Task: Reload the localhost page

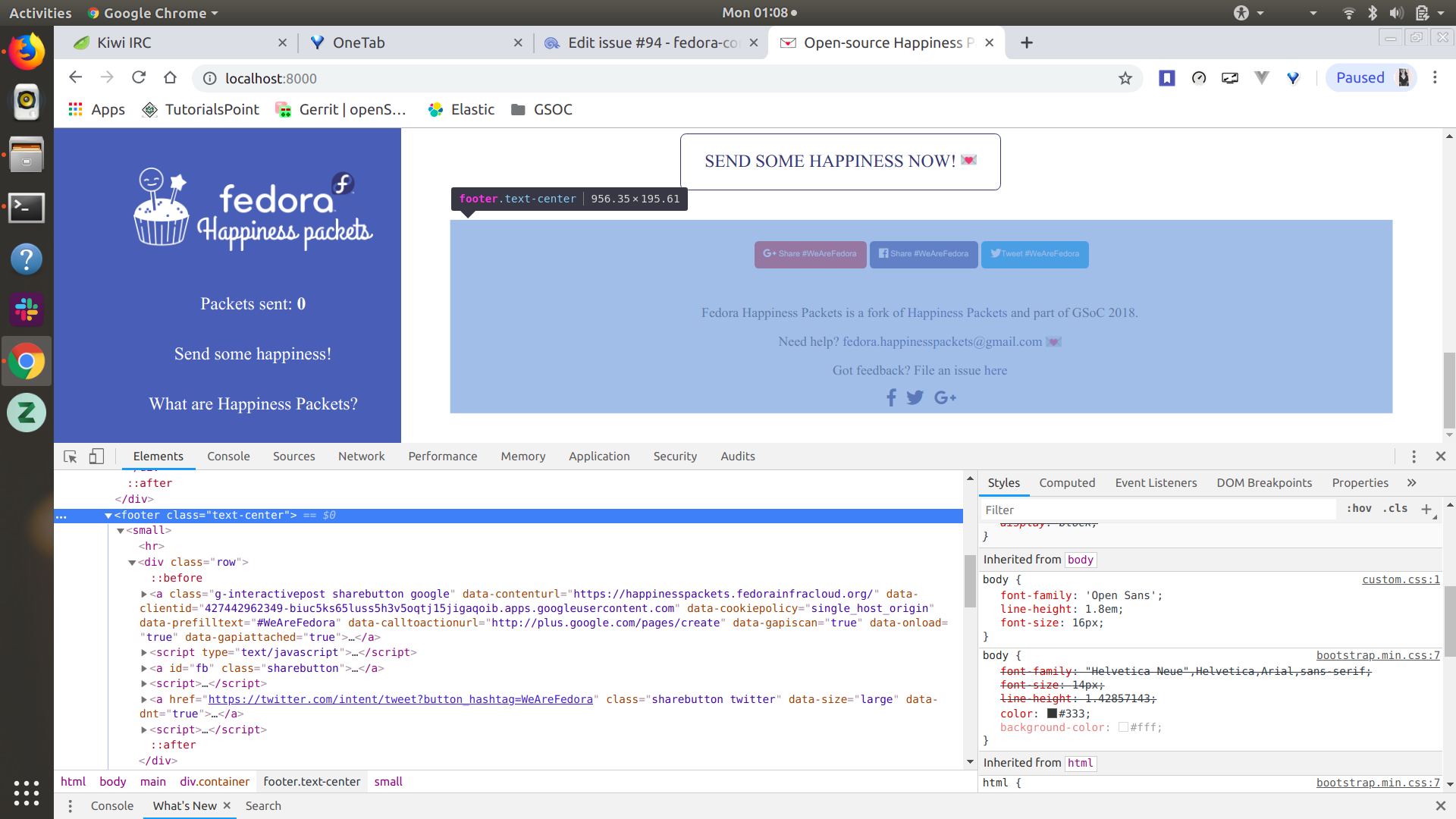Action: (x=138, y=77)
